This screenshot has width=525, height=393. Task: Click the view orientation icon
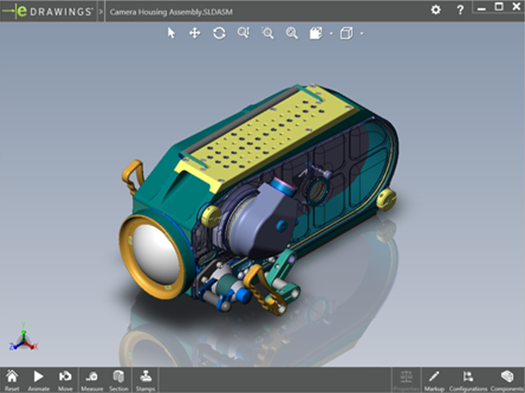click(x=316, y=33)
